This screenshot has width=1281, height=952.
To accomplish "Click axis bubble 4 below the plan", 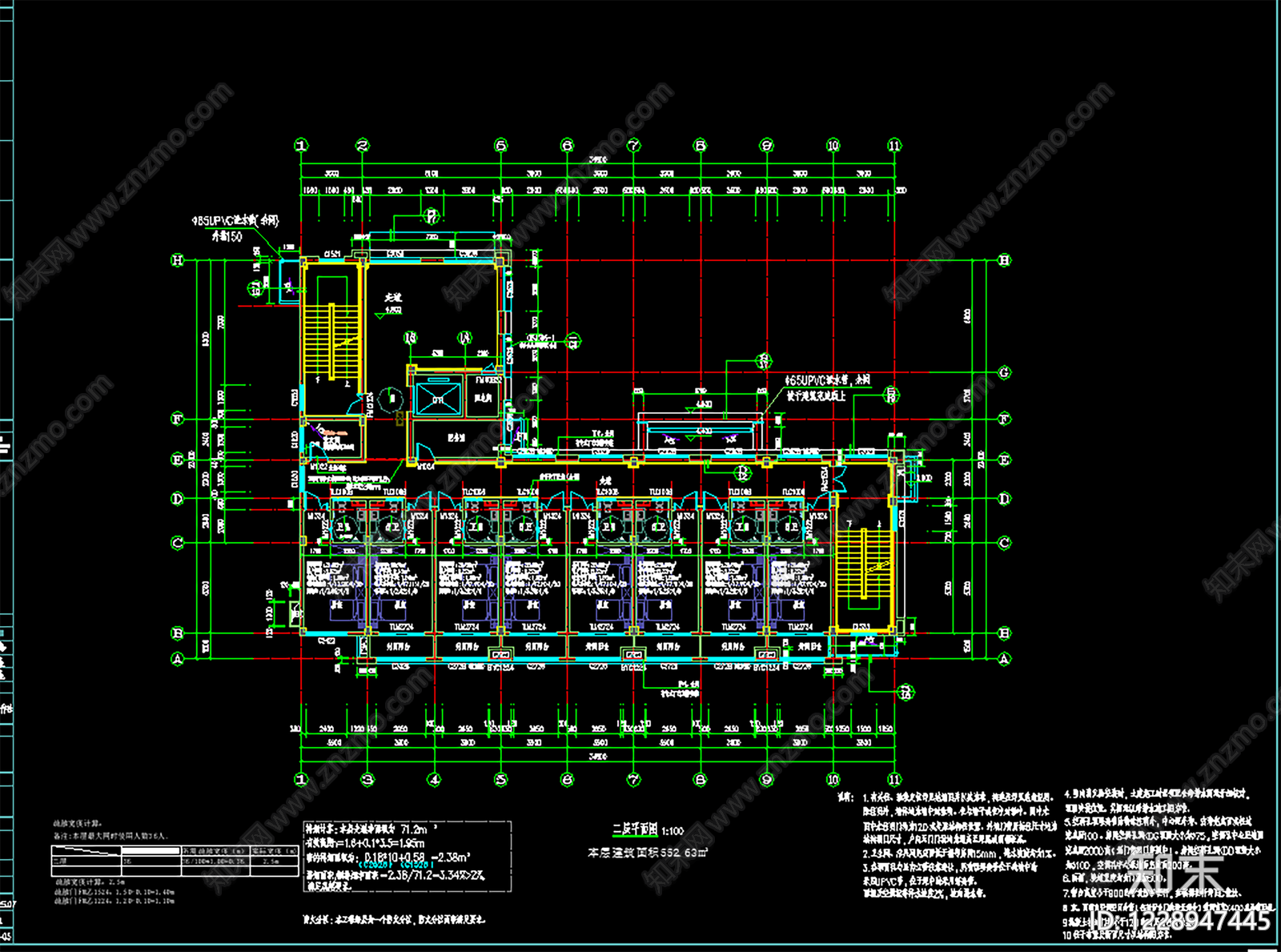I will (x=434, y=779).
